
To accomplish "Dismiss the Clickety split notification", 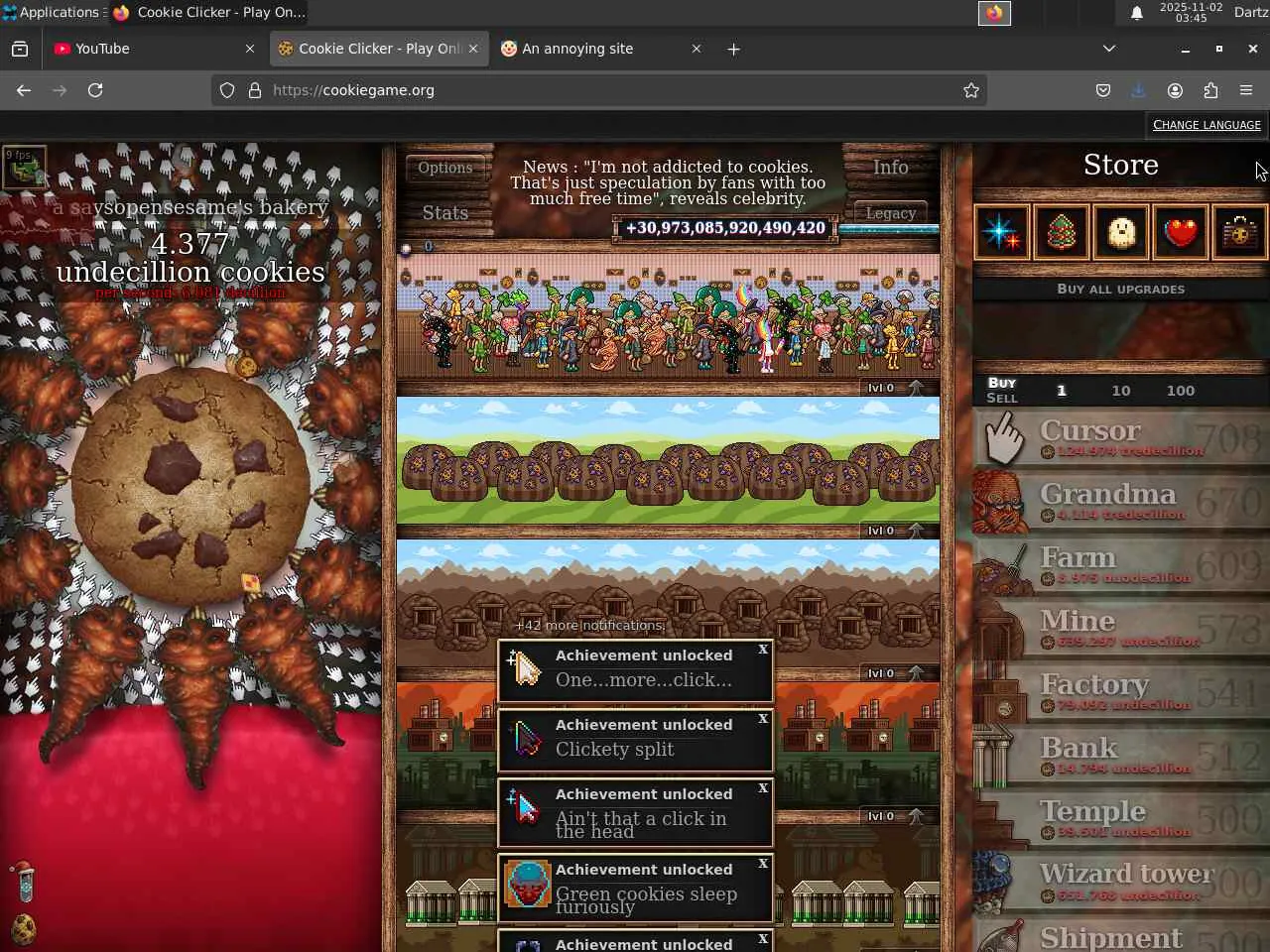I will click(763, 719).
